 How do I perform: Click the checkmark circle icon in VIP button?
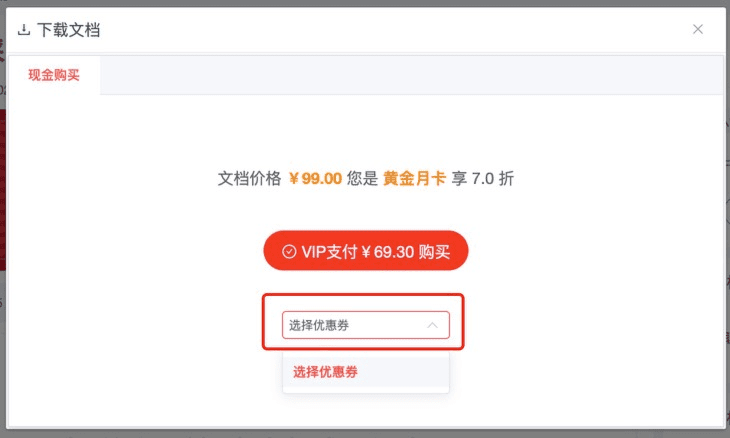click(x=289, y=251)
